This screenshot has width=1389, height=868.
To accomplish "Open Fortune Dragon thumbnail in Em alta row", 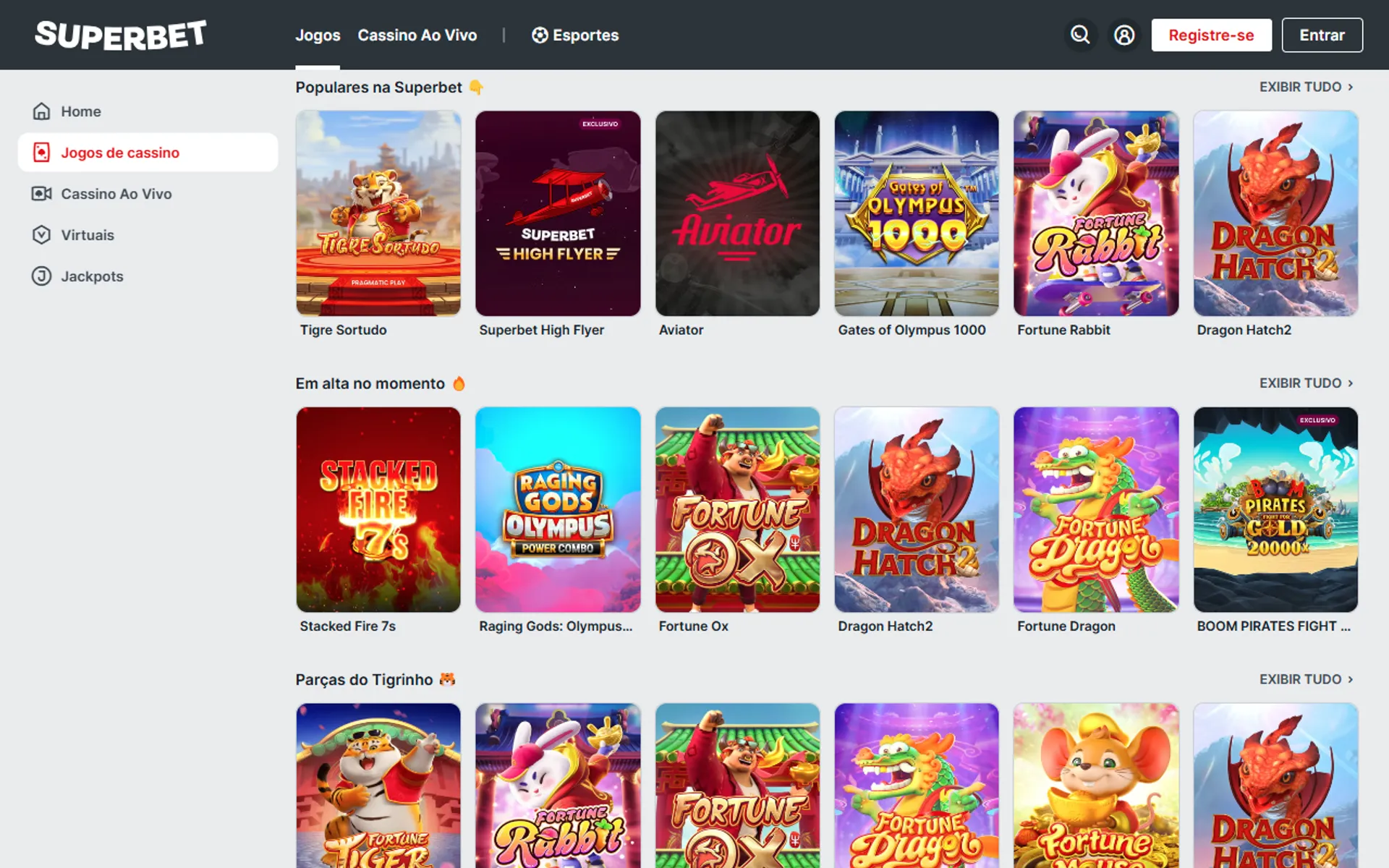I will click(1096, 510).
